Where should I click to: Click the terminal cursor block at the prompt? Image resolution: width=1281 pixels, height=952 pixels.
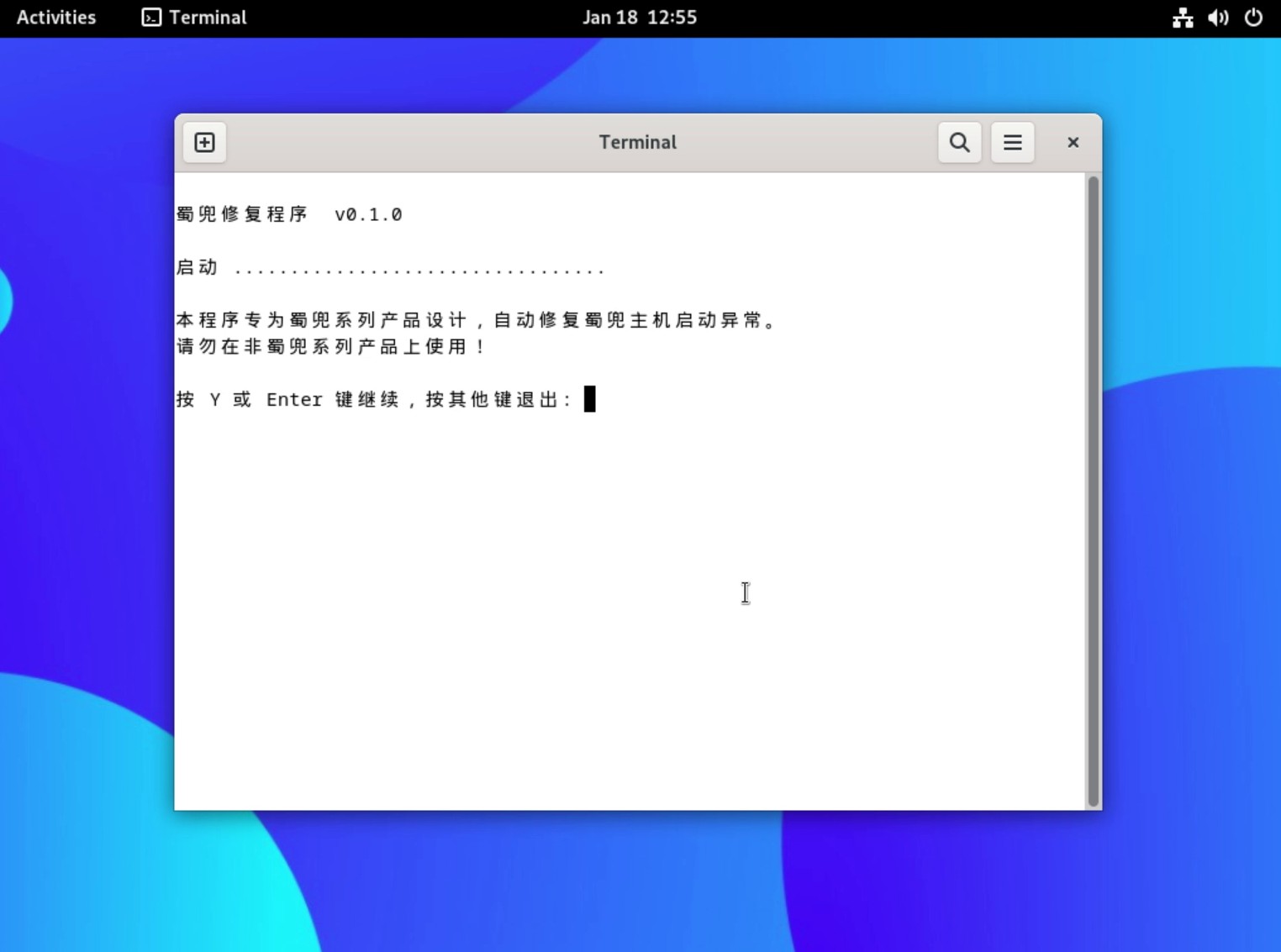589,399
